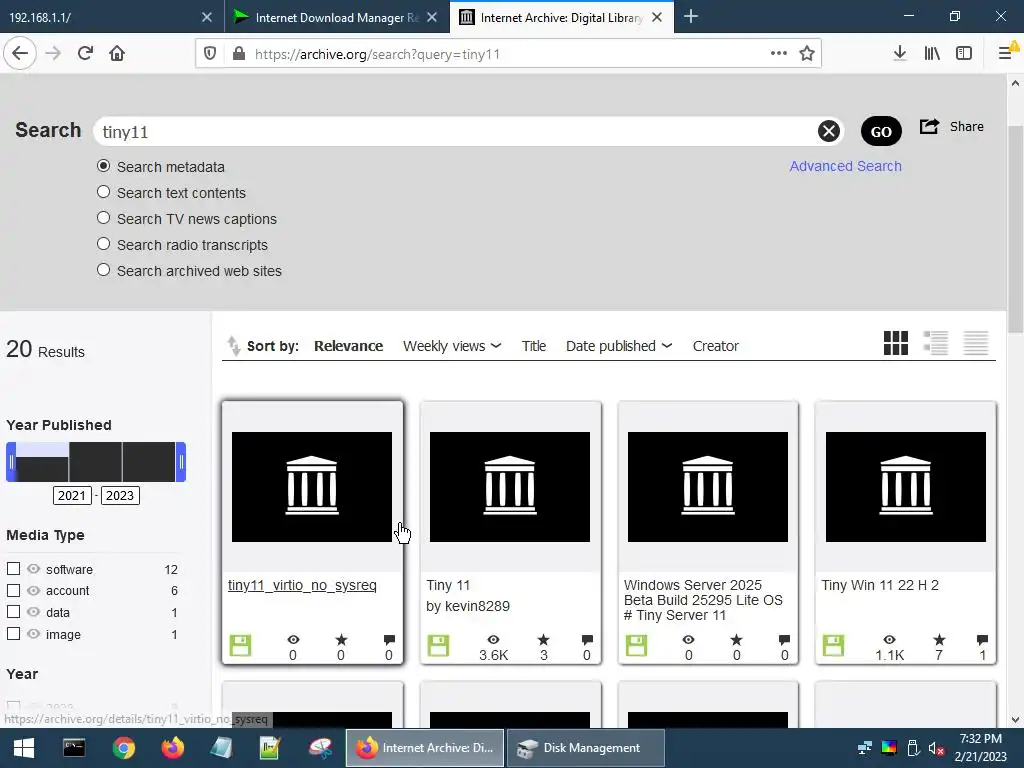Open the Firefox home page
Screen dimensions: 1024x768
[117, 54]
